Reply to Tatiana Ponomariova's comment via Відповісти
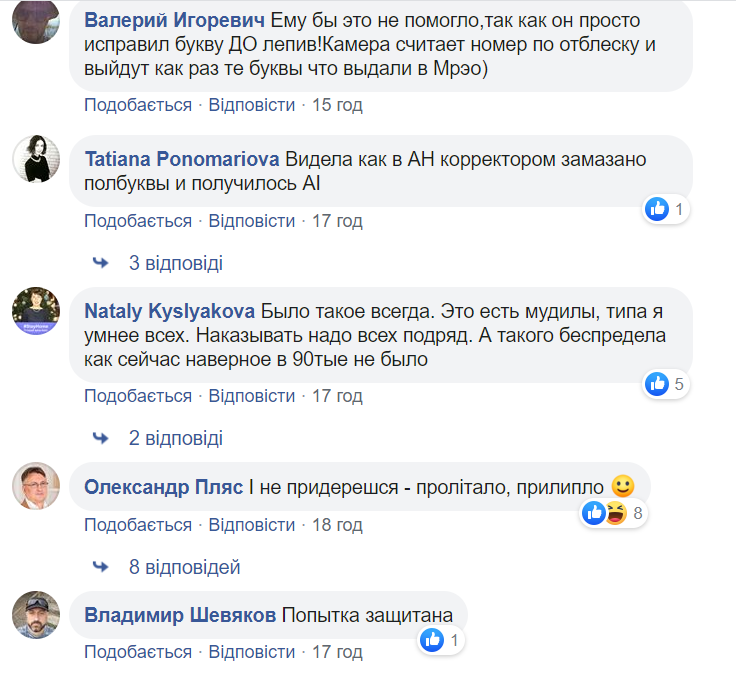This screenshot has width=736, height=677. 252,221
